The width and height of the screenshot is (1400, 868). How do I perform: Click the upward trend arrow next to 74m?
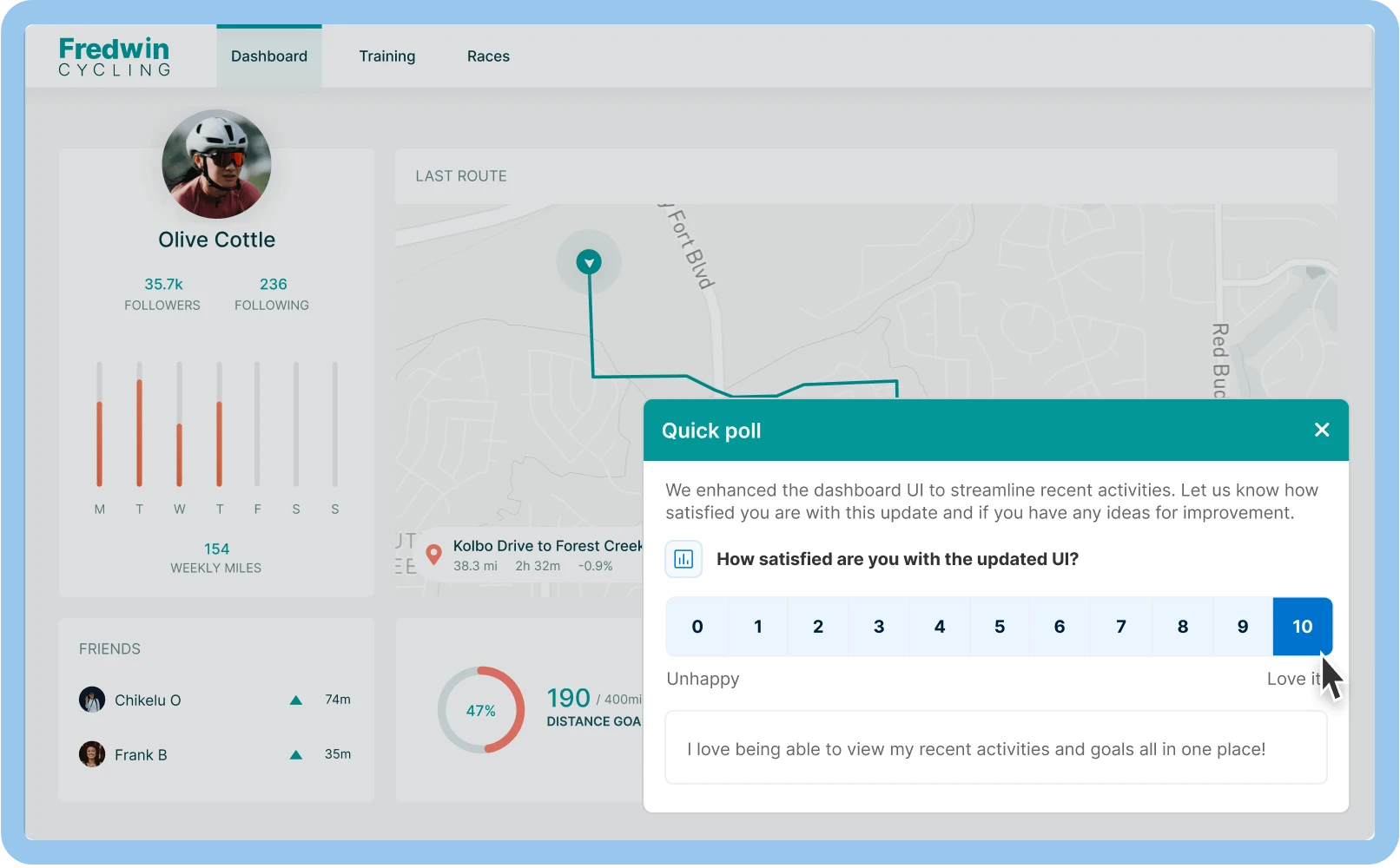(295, 700)
